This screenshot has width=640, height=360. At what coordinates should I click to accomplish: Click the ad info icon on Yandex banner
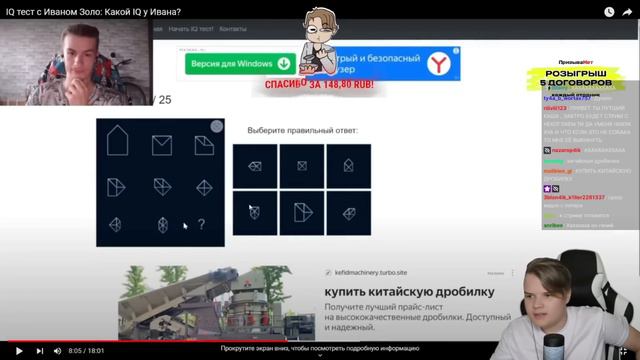tap(456, 51)
